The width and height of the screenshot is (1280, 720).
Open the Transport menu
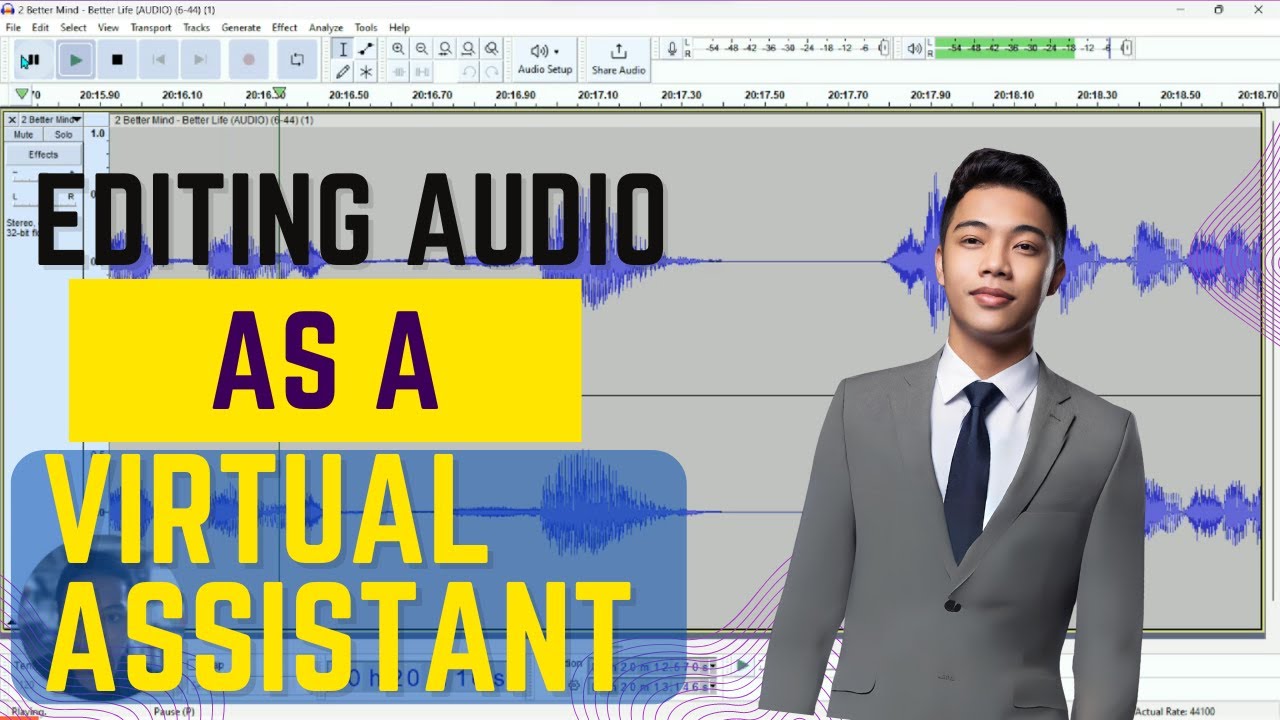[151, 28]
